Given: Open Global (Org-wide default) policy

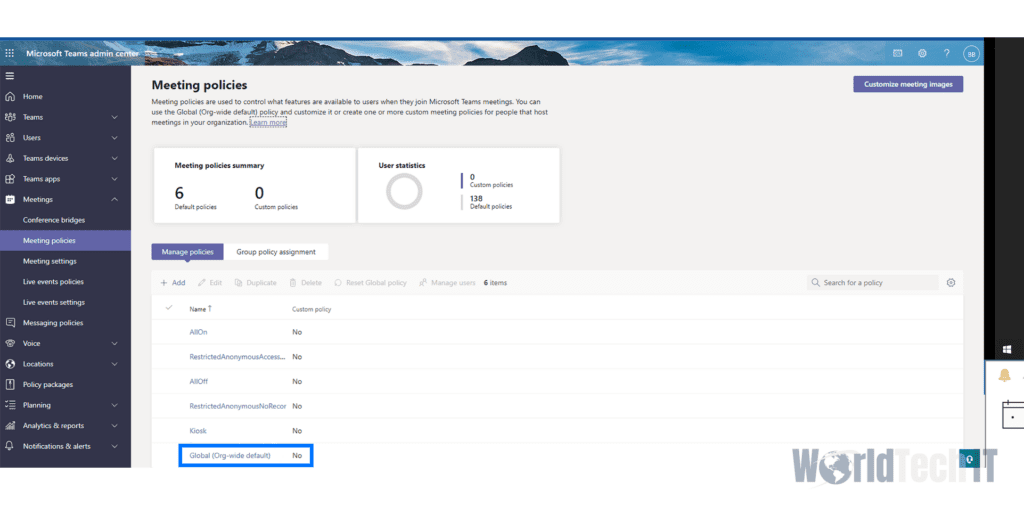Looking at the screenshot, I should (x=230, y=455).
